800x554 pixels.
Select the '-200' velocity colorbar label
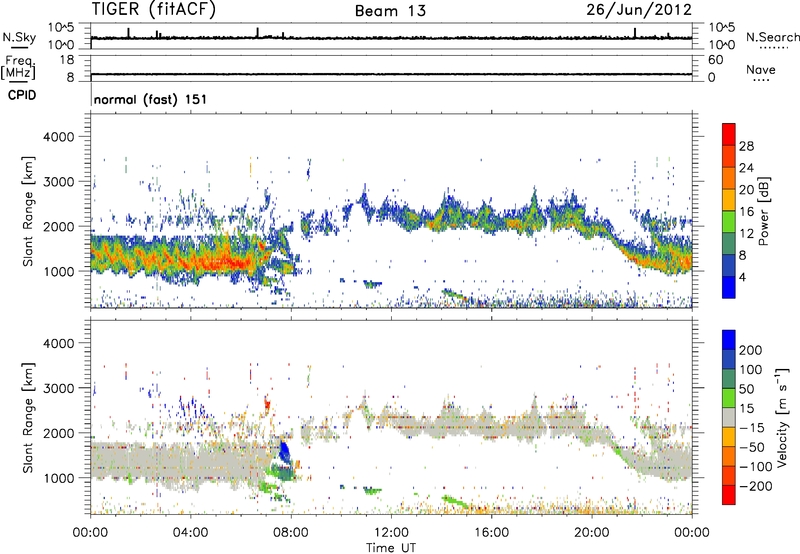[x=756, y=486]
